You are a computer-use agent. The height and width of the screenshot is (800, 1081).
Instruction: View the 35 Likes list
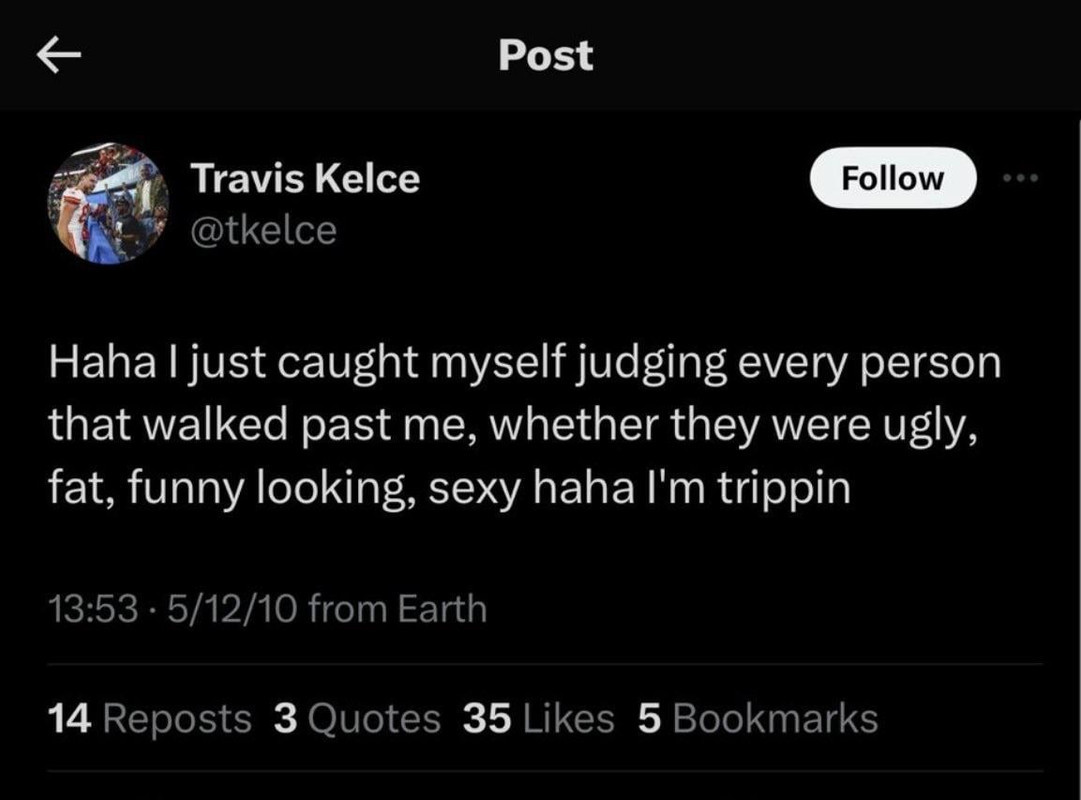538,718
